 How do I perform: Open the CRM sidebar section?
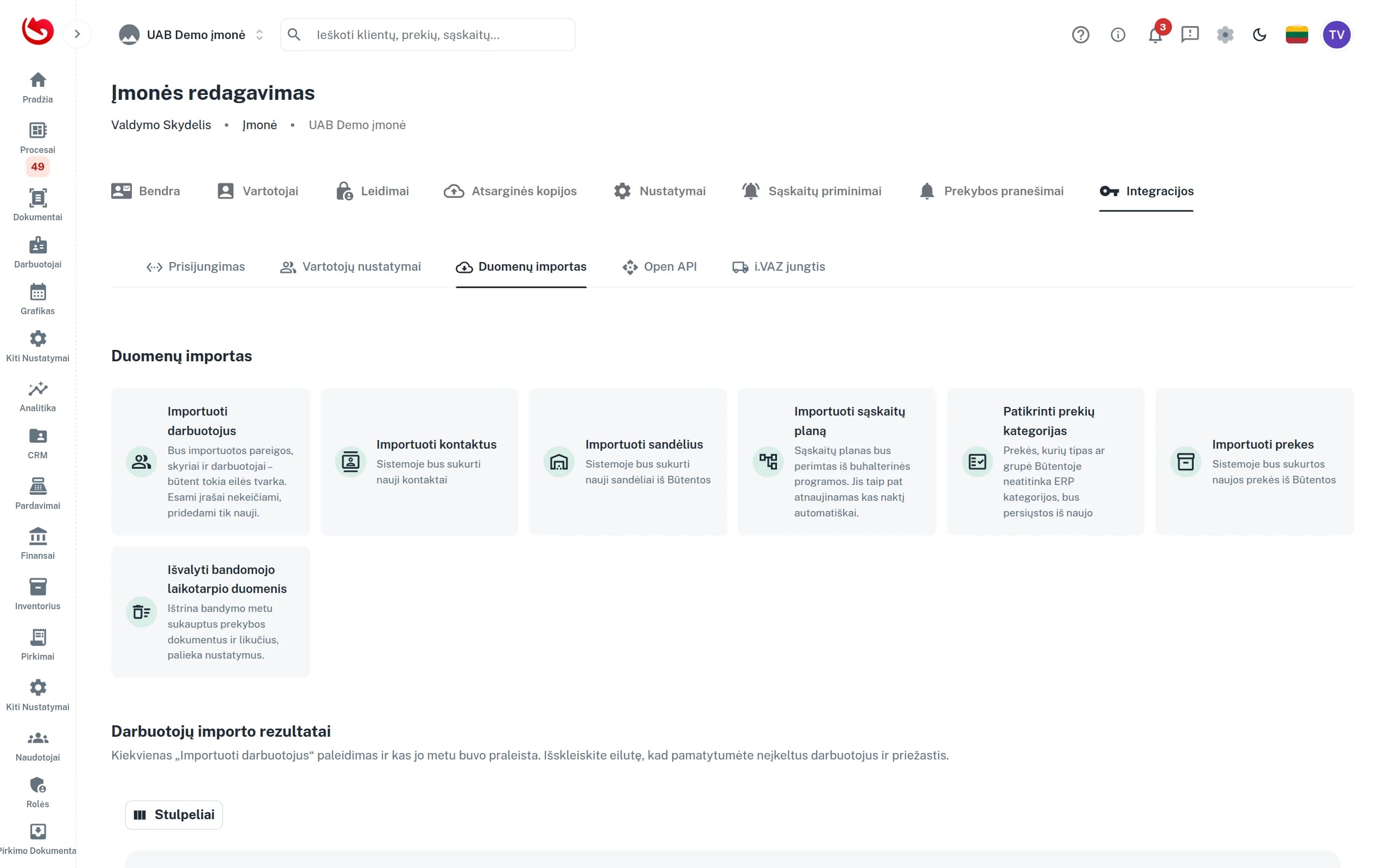38,444
